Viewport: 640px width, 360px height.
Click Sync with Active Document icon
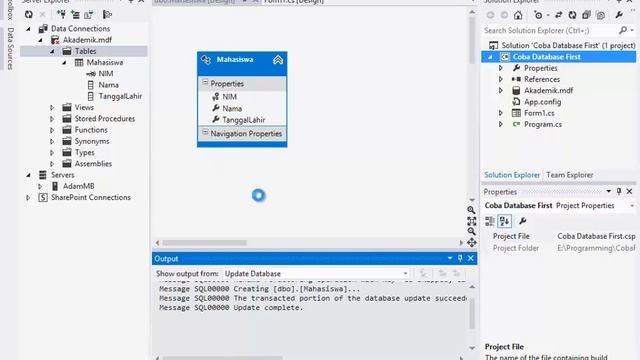(558, 15)
